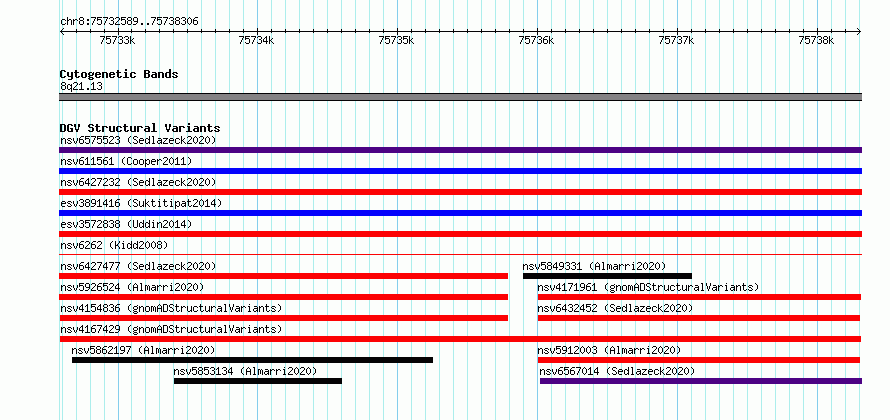Viewport: 890px width, 420px height.
Task: Open the nsv611561 (Cooper2011) label
Action: pyautogui.click(x=126, y=161)
